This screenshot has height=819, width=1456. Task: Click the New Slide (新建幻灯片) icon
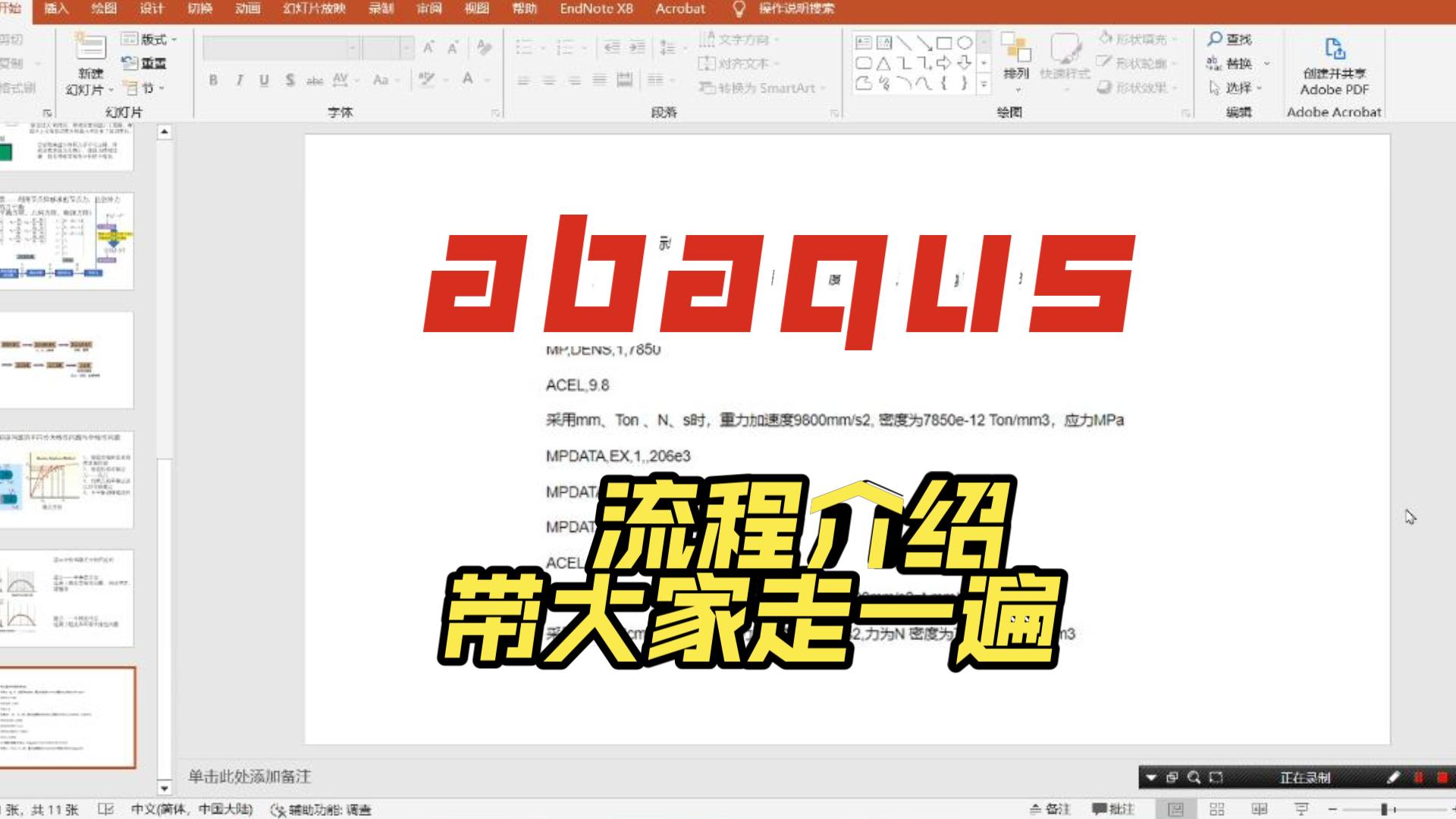tap(89, 48)
